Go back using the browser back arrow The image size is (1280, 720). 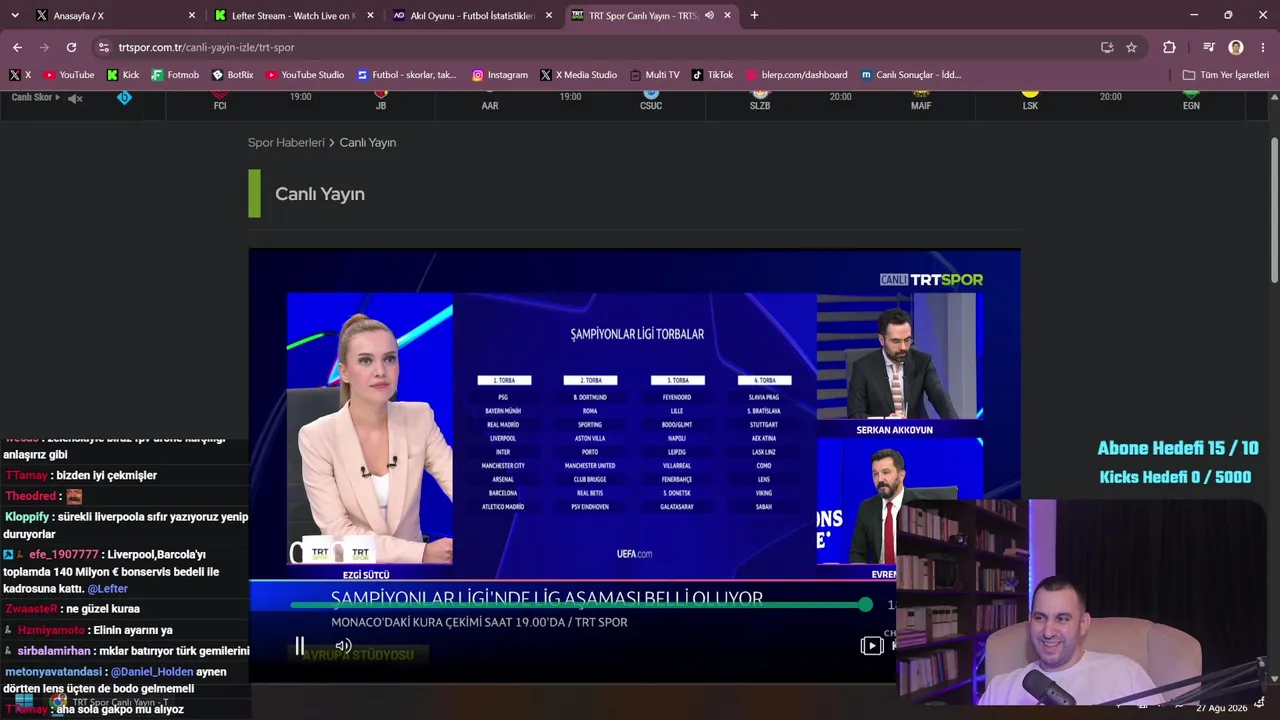point(17,47)
